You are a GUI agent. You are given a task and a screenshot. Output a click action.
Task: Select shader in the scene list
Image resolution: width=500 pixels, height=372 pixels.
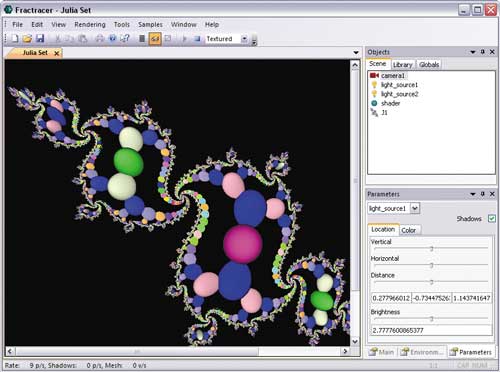(x=390, y=103)
